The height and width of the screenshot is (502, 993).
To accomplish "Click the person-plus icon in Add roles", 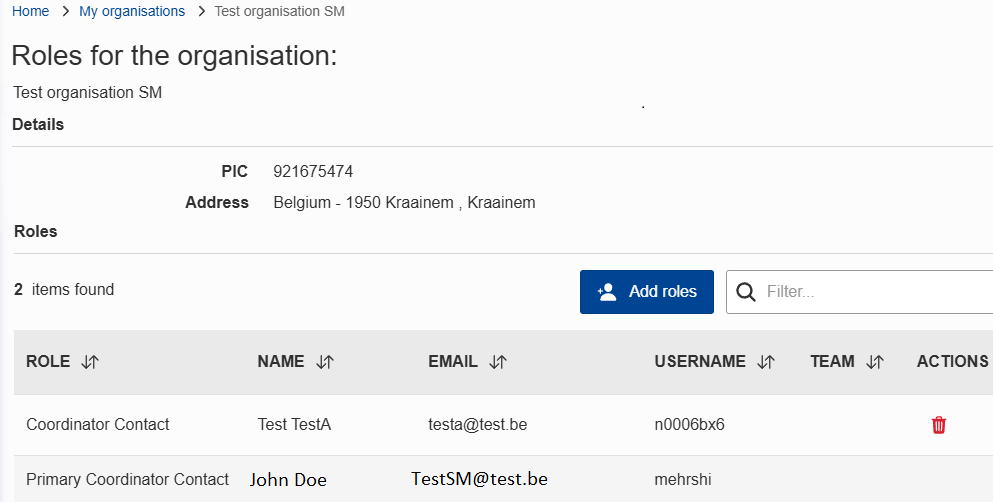I will tap(606, 292).
